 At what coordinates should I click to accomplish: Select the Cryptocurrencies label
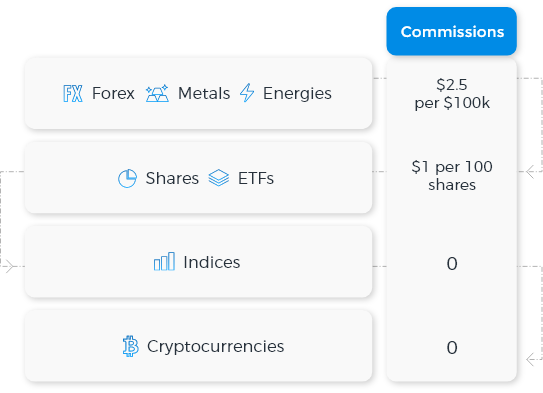point(215,346)
